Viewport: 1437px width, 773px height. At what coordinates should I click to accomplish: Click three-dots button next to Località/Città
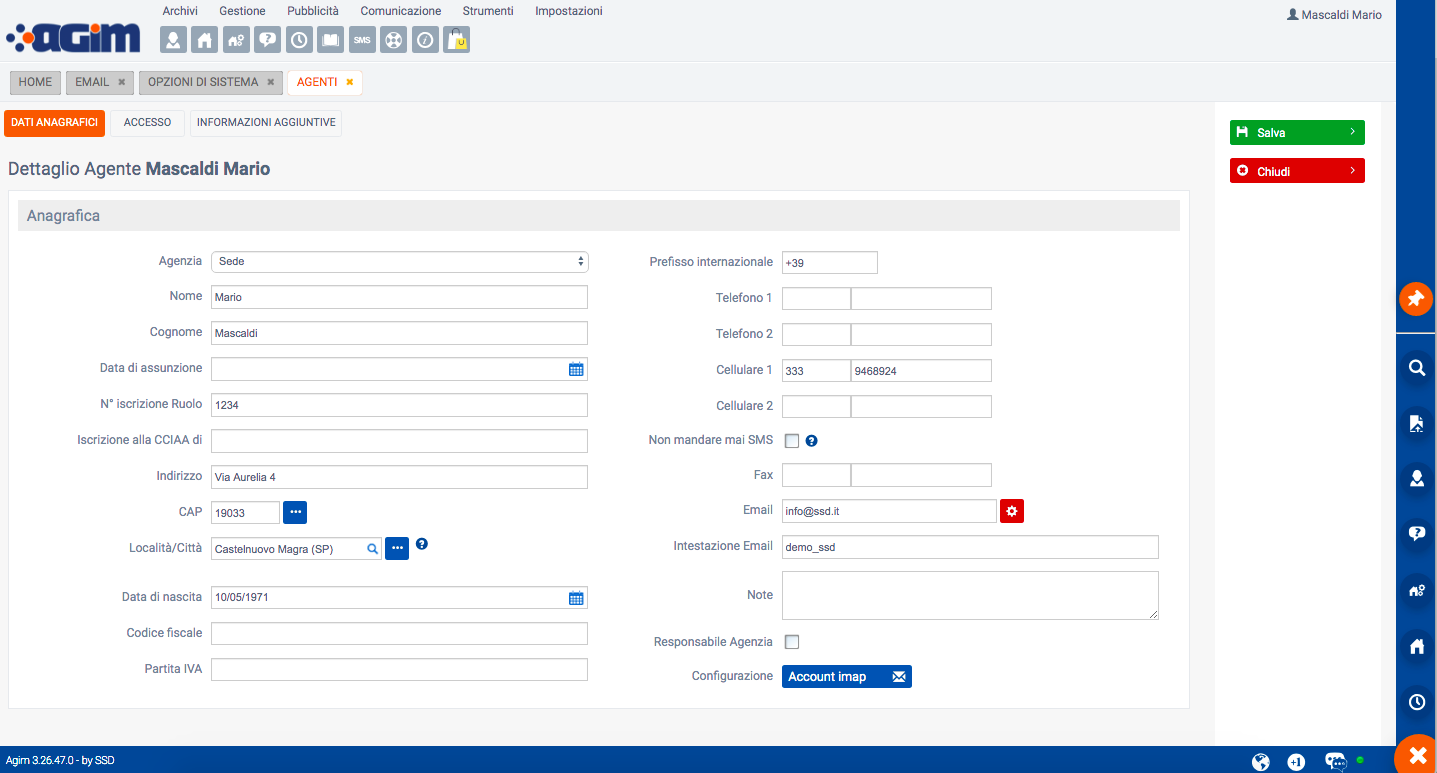pyautogui.click(x=397, y=548)
